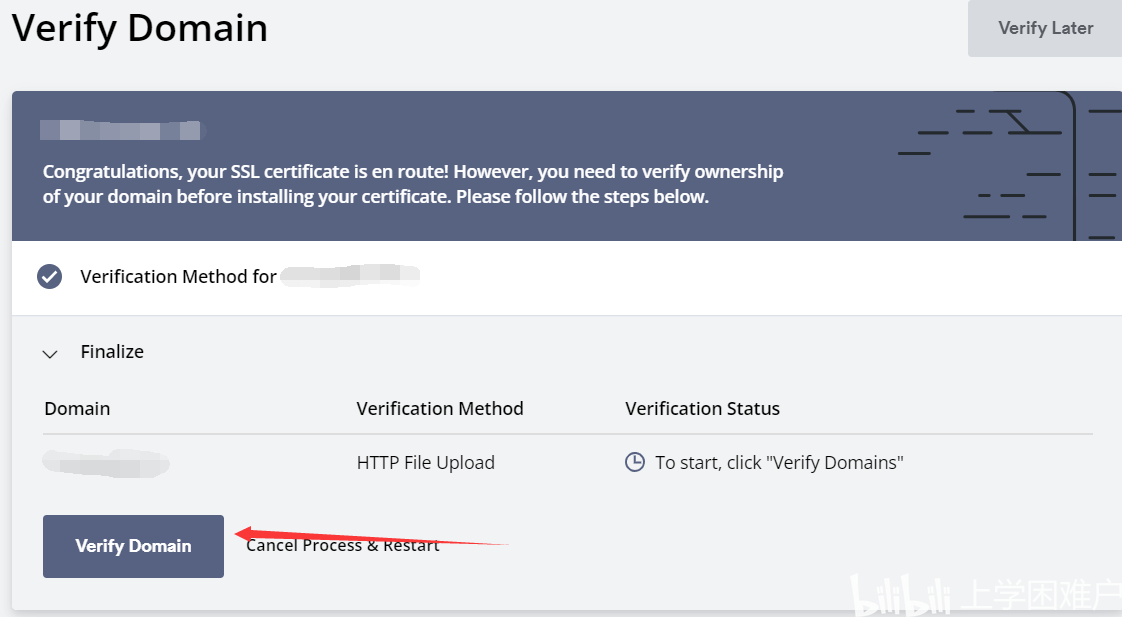Image resolution: width=1122 pixels, height=617 pixels.
Task: Collapse the Finalize section chevron
Action: click(50, 354)
